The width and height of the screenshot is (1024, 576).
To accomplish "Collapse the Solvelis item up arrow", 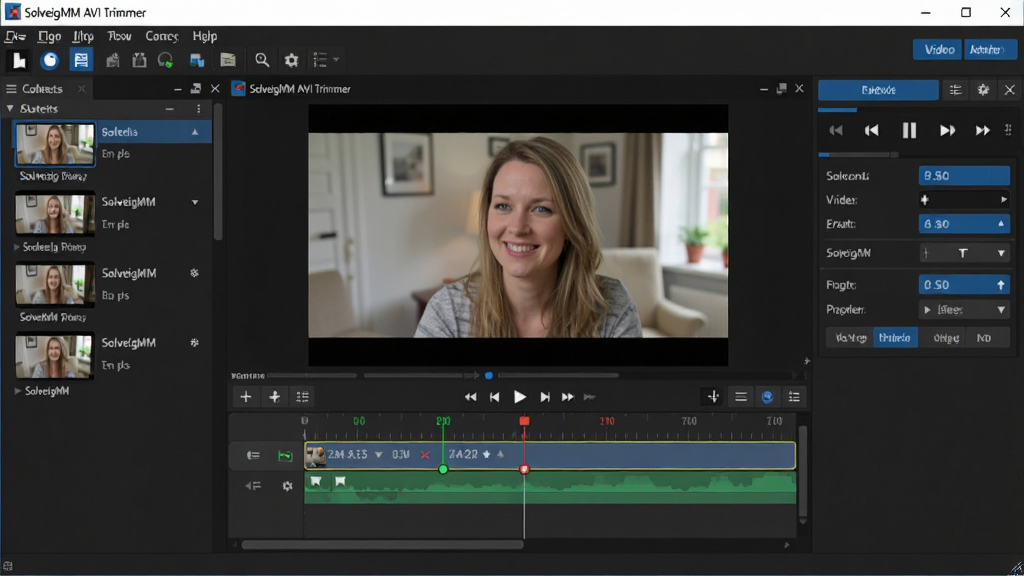I will coord(195,132).
